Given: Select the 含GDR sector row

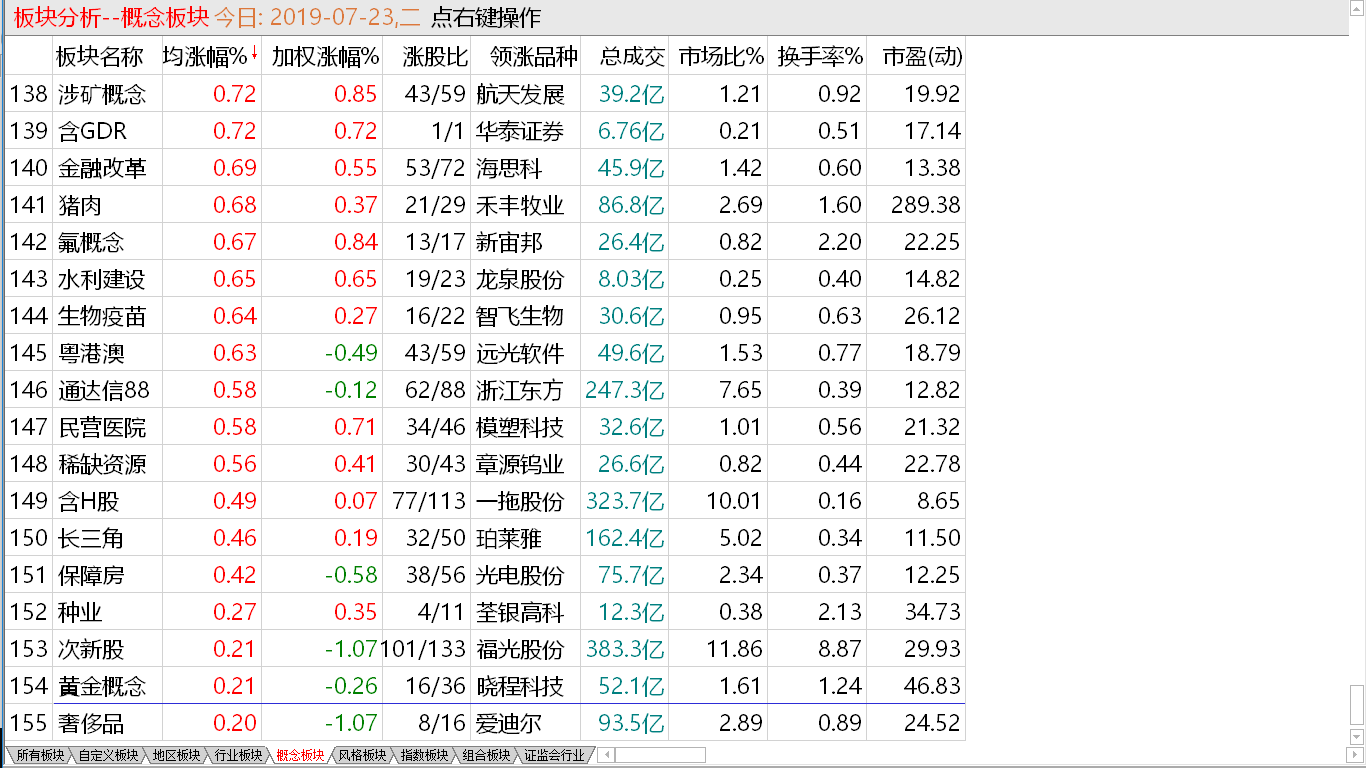Looking at the screenshot, I should coord(485,131).
